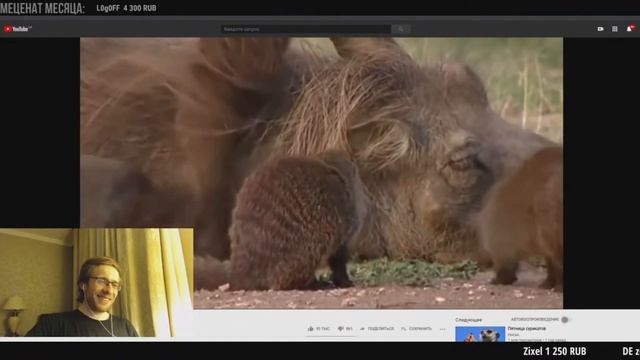
Task: Open the YouTube apps grid icon
Action: 614,29
